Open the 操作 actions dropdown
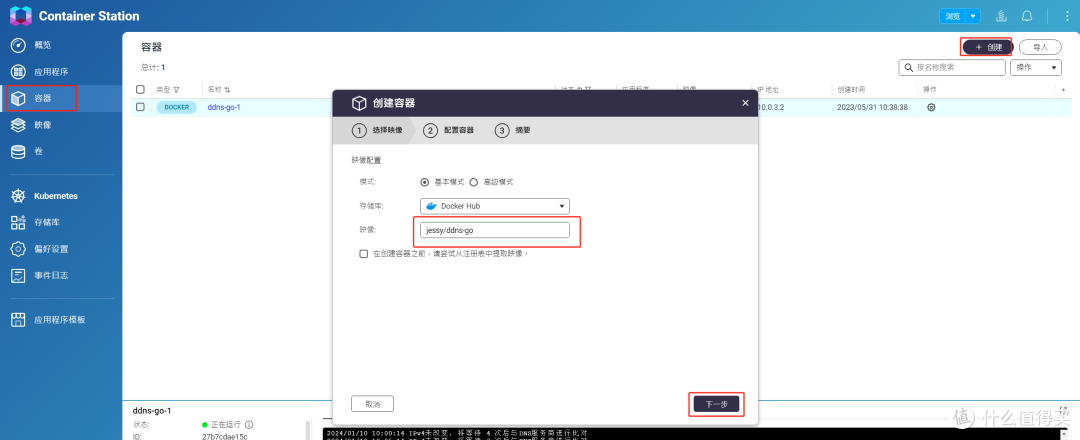Screen dimensions: 1080x440 (x=1035, y=67)
